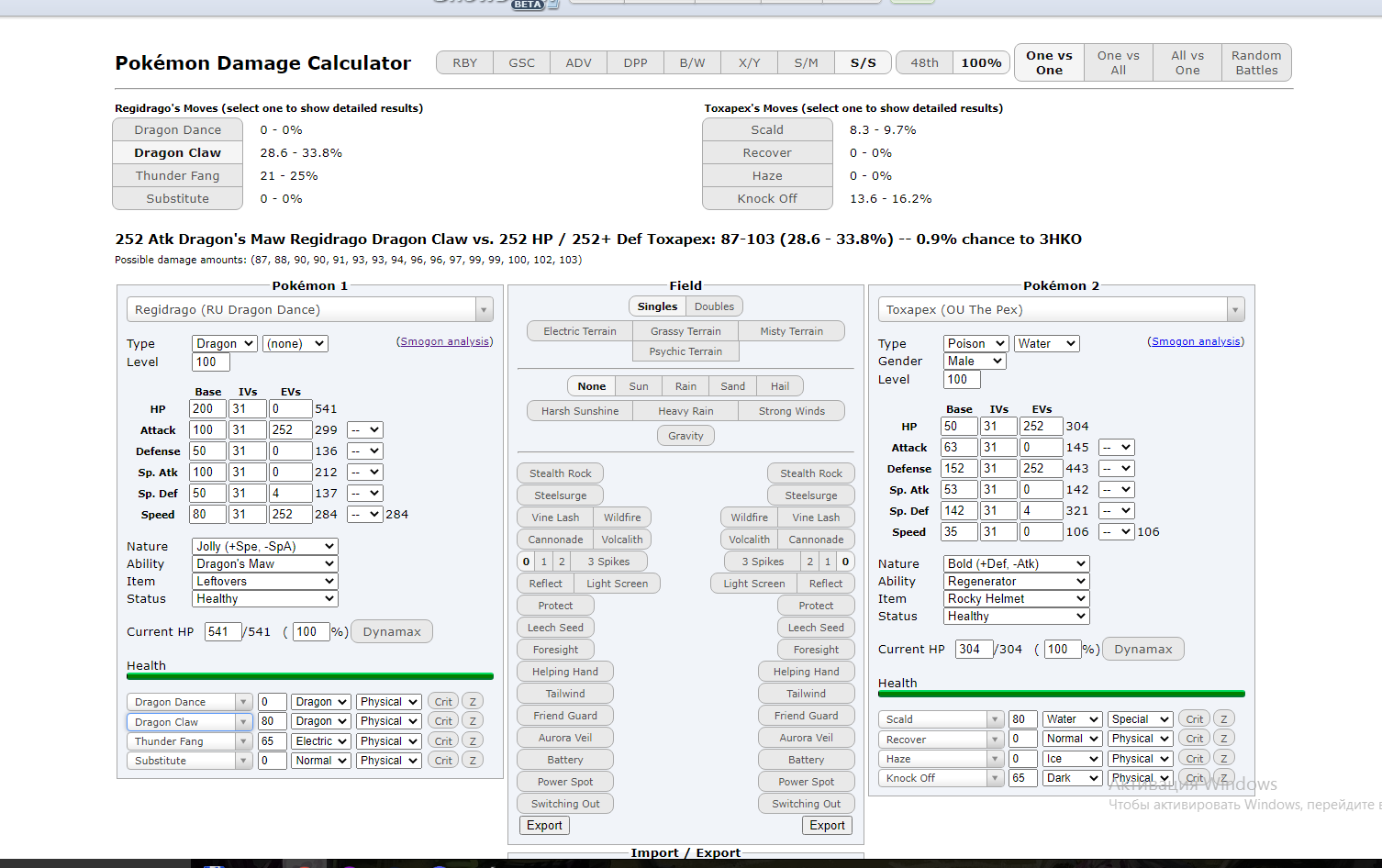The width and height of the screenshot is (1382, 868).
Task: Click the left Export button
Action: [544, 826]
